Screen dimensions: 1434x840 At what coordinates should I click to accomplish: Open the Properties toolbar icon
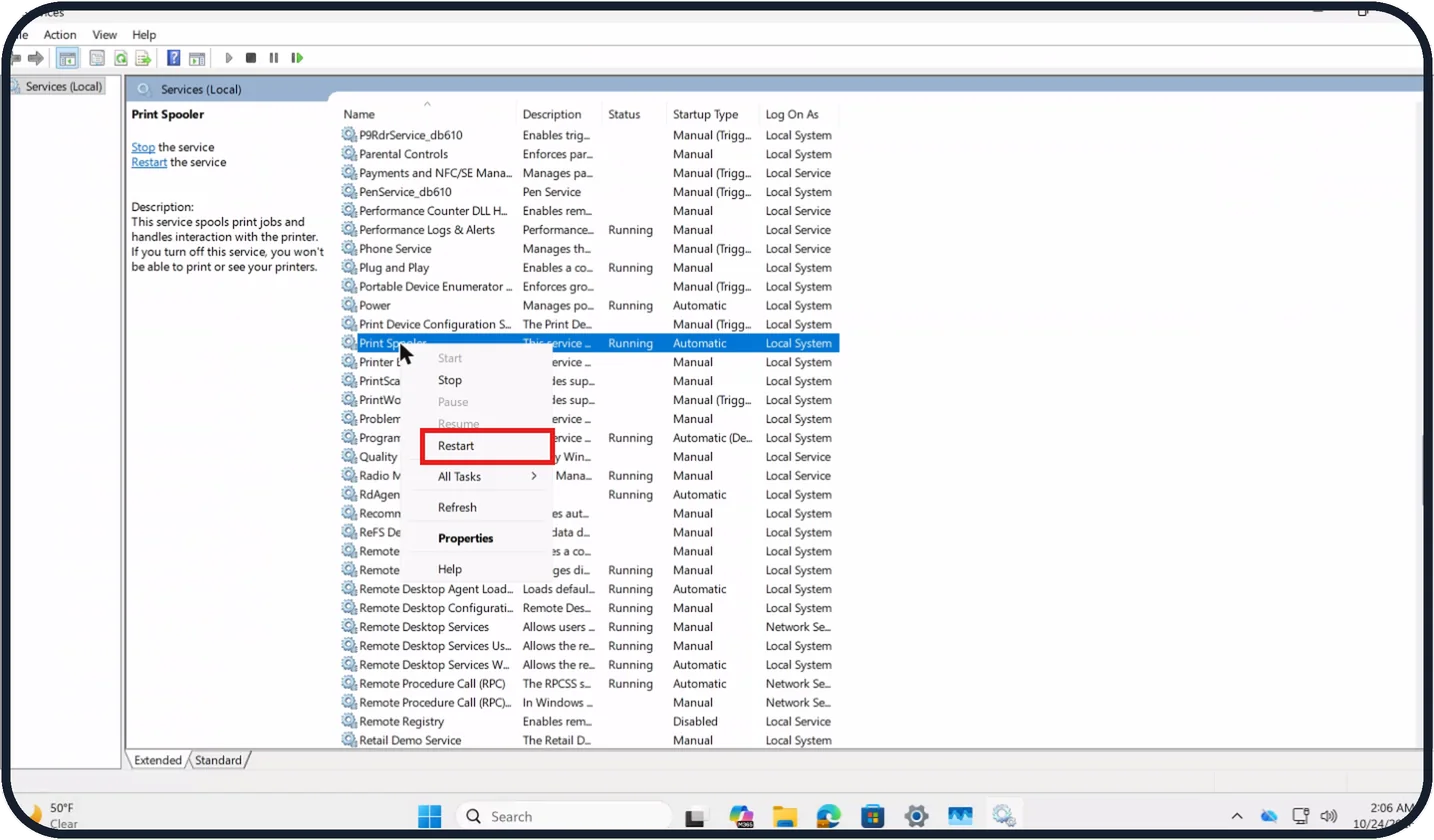[97, 58]
